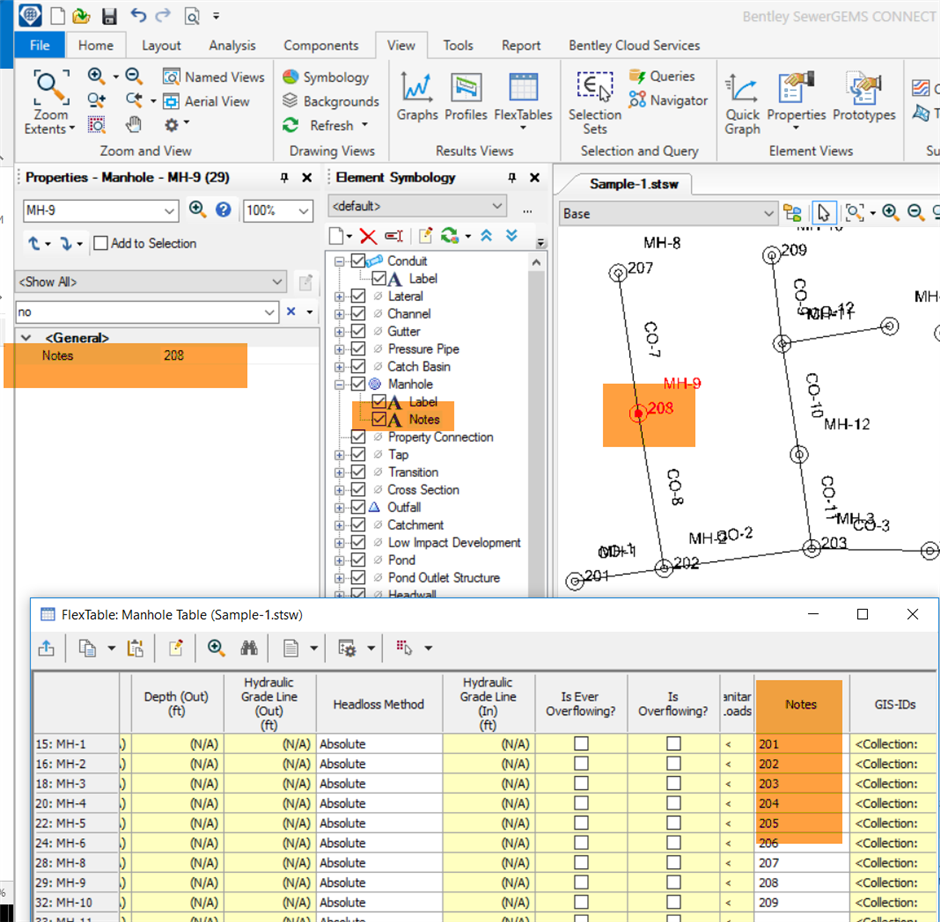Close the Properties panel

pyautogui.click(x=306, y=177)
